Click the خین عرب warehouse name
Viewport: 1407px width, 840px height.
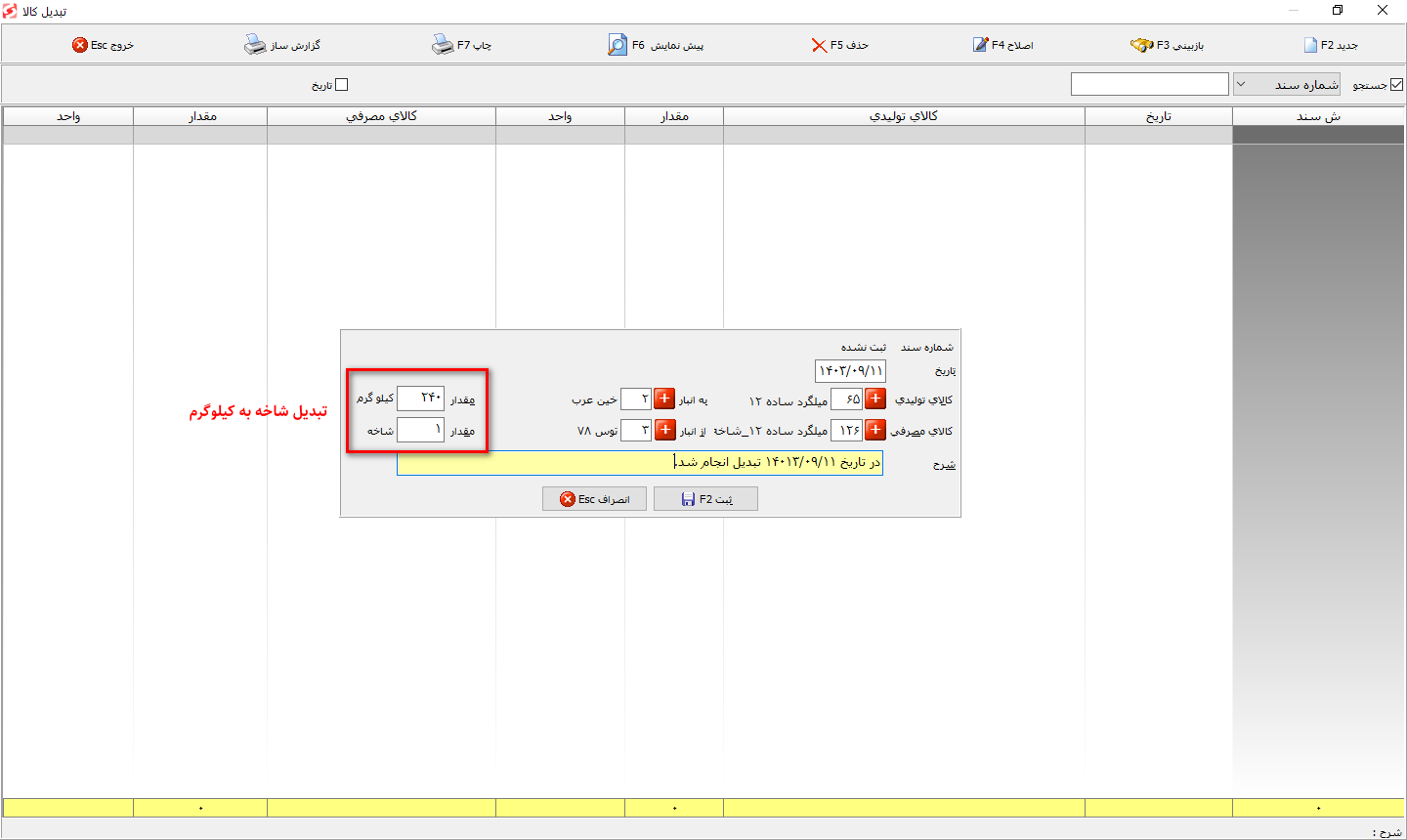coord(594,399)
